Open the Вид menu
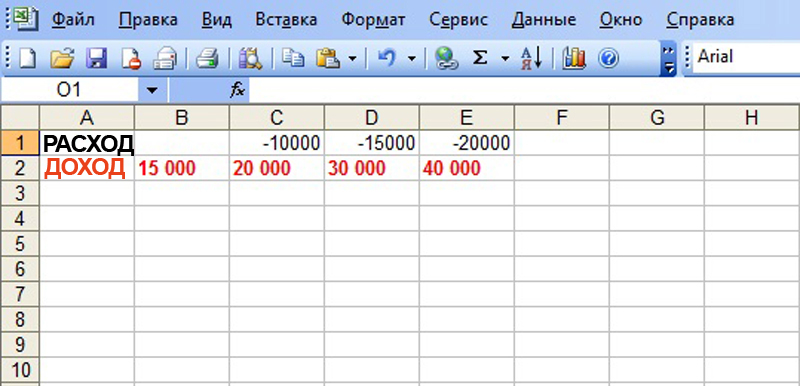This screenshot has height=386, width=800. point(217,19)
